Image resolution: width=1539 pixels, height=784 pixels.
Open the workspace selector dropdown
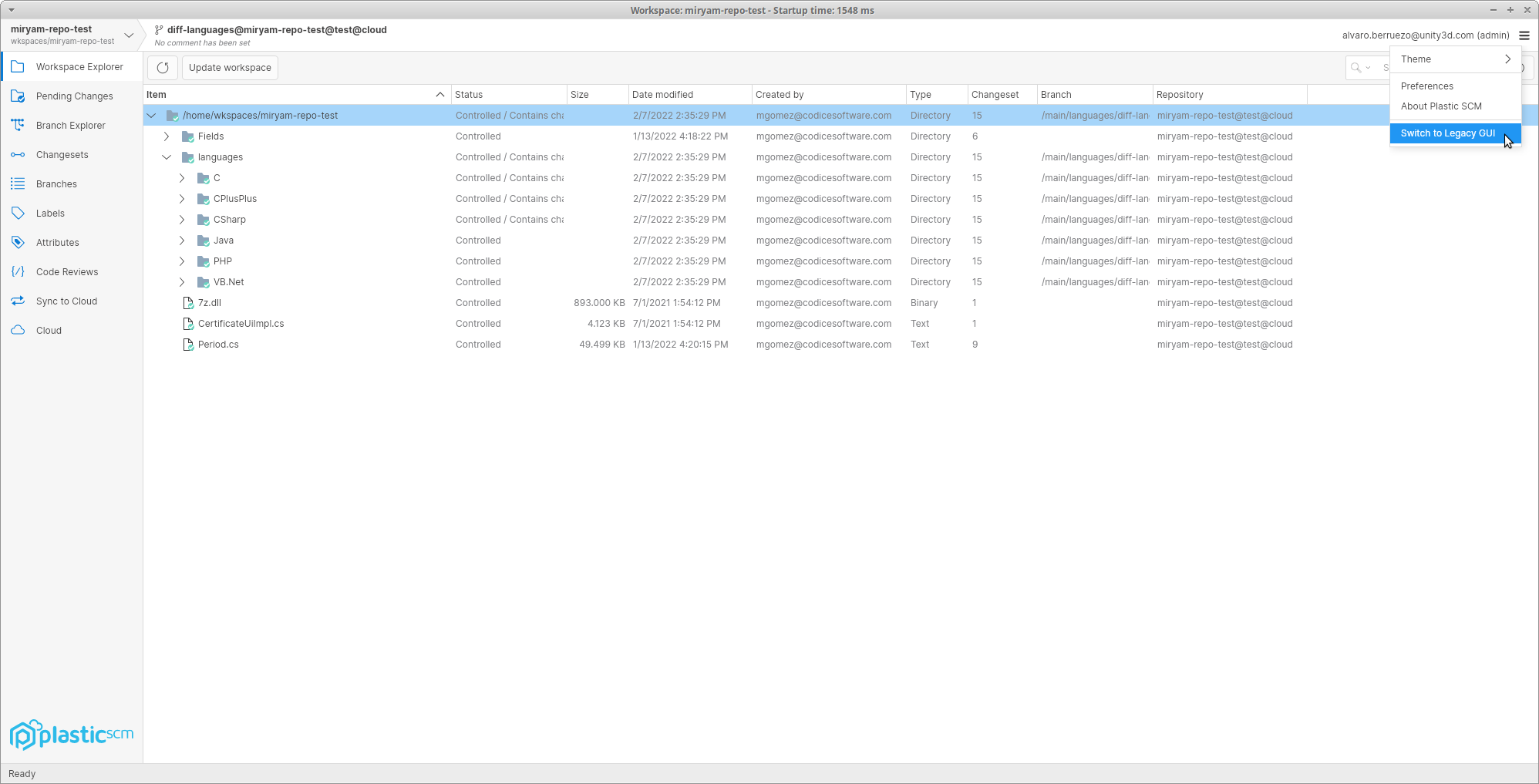click(129, 35)
